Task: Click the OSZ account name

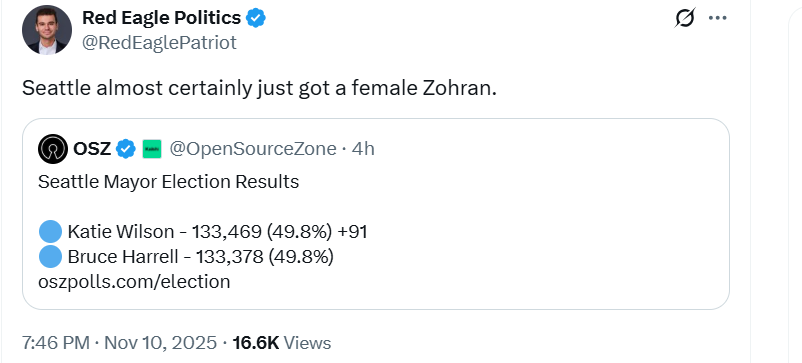Action: (92, 149)
